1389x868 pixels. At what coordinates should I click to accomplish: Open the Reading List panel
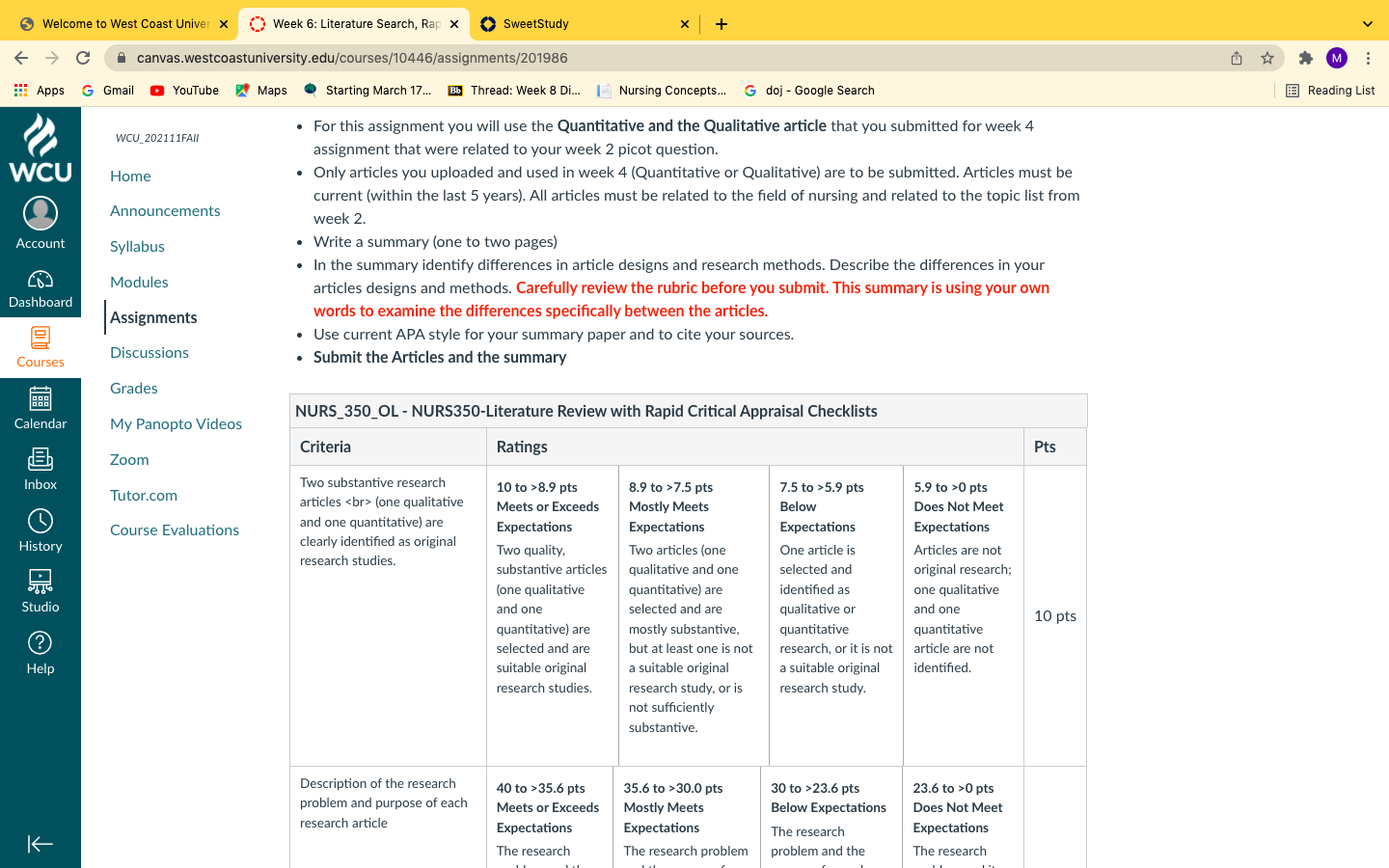tap(1330, 91)
